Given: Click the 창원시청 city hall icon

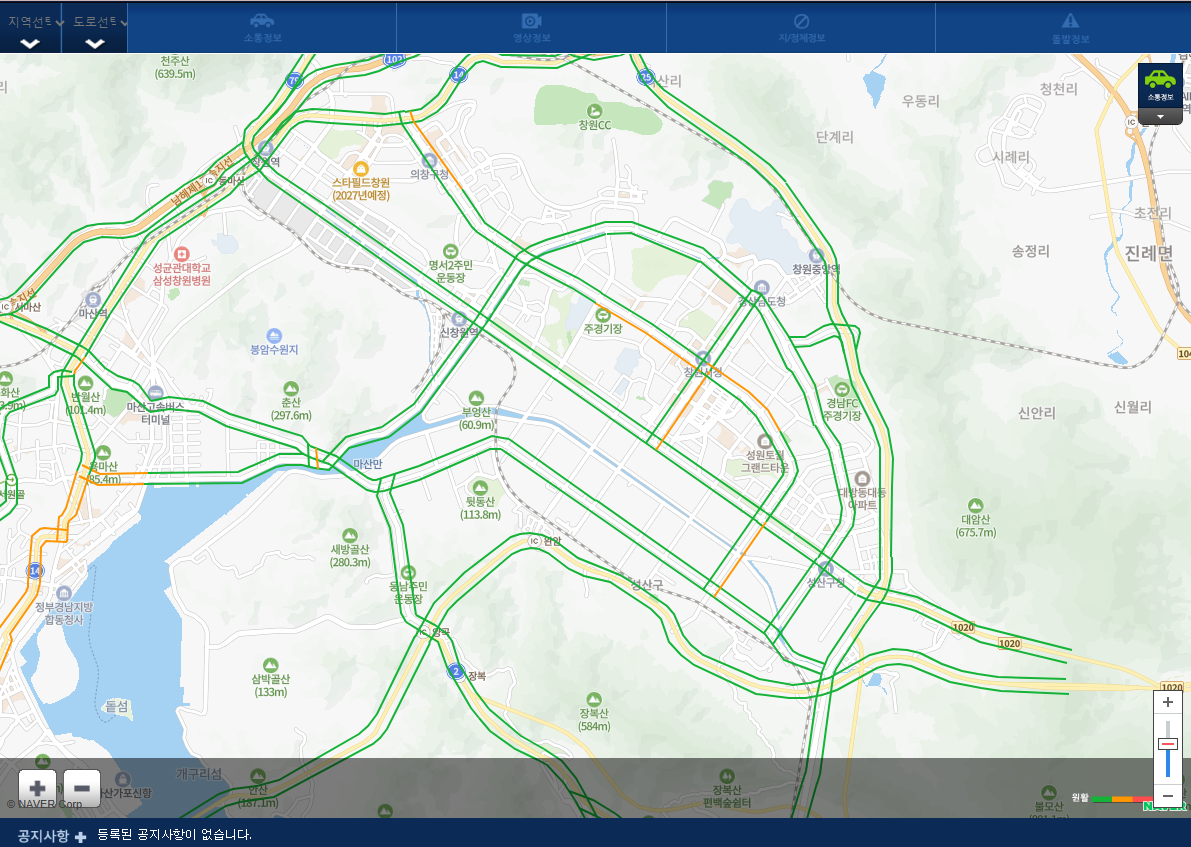Looking at the screenshot, I should click(703, 358).
